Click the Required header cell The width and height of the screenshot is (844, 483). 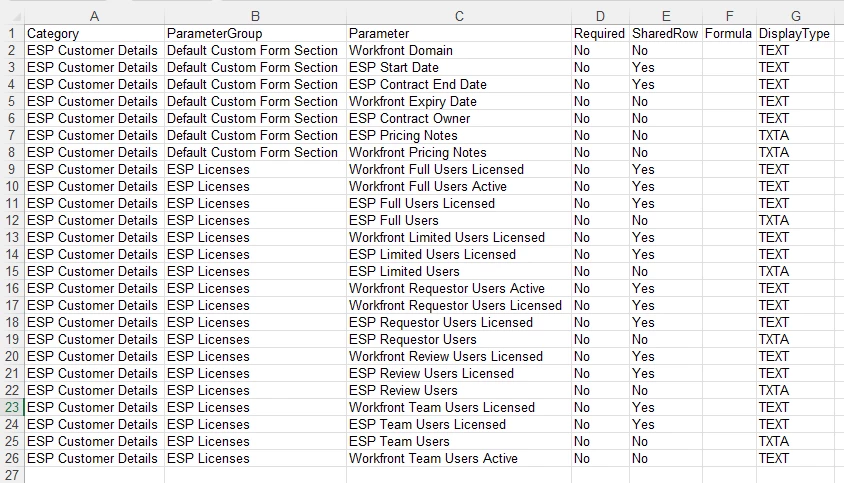point(600,33)
